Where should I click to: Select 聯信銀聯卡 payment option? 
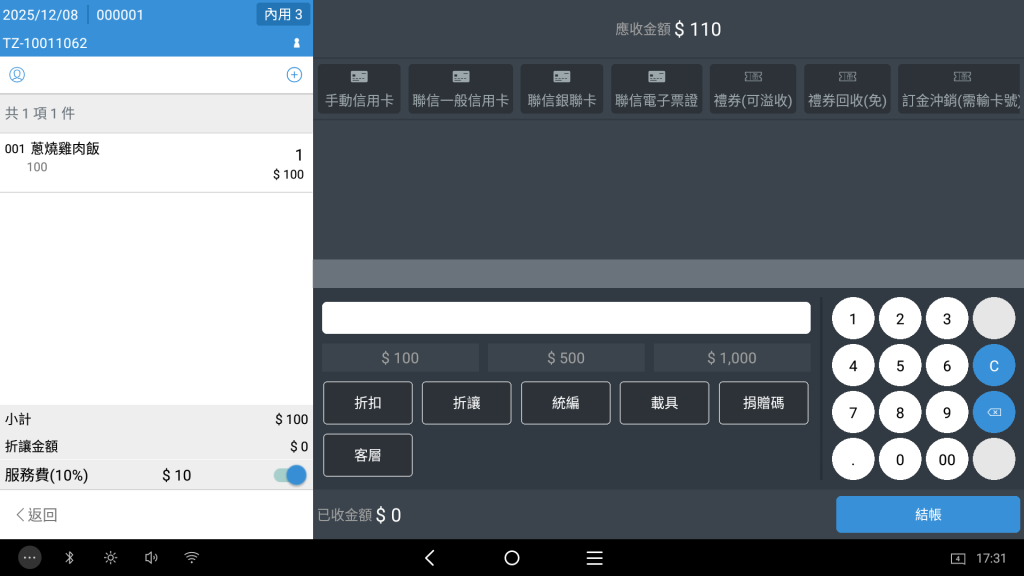[x=562, y=89]
